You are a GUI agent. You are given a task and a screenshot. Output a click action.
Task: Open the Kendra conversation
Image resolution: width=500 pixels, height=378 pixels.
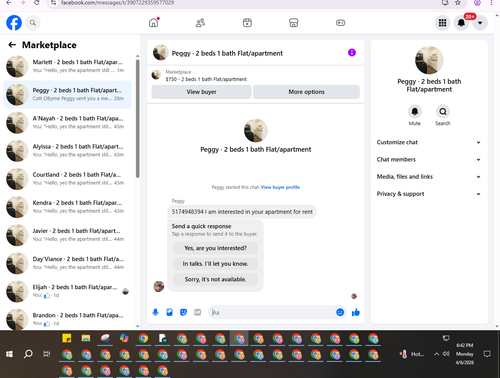point(67,207)
